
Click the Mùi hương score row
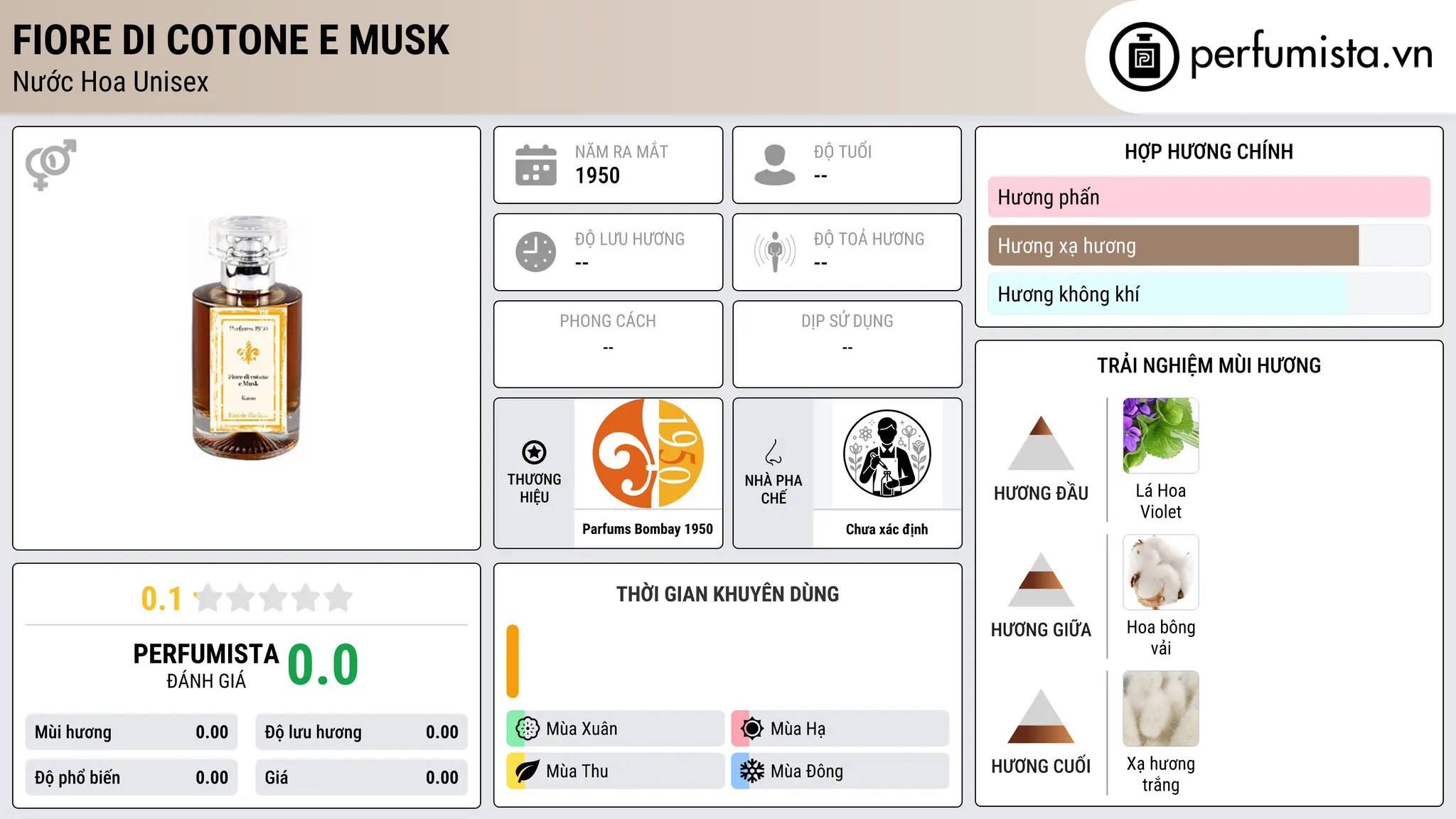tap(132, 732)
